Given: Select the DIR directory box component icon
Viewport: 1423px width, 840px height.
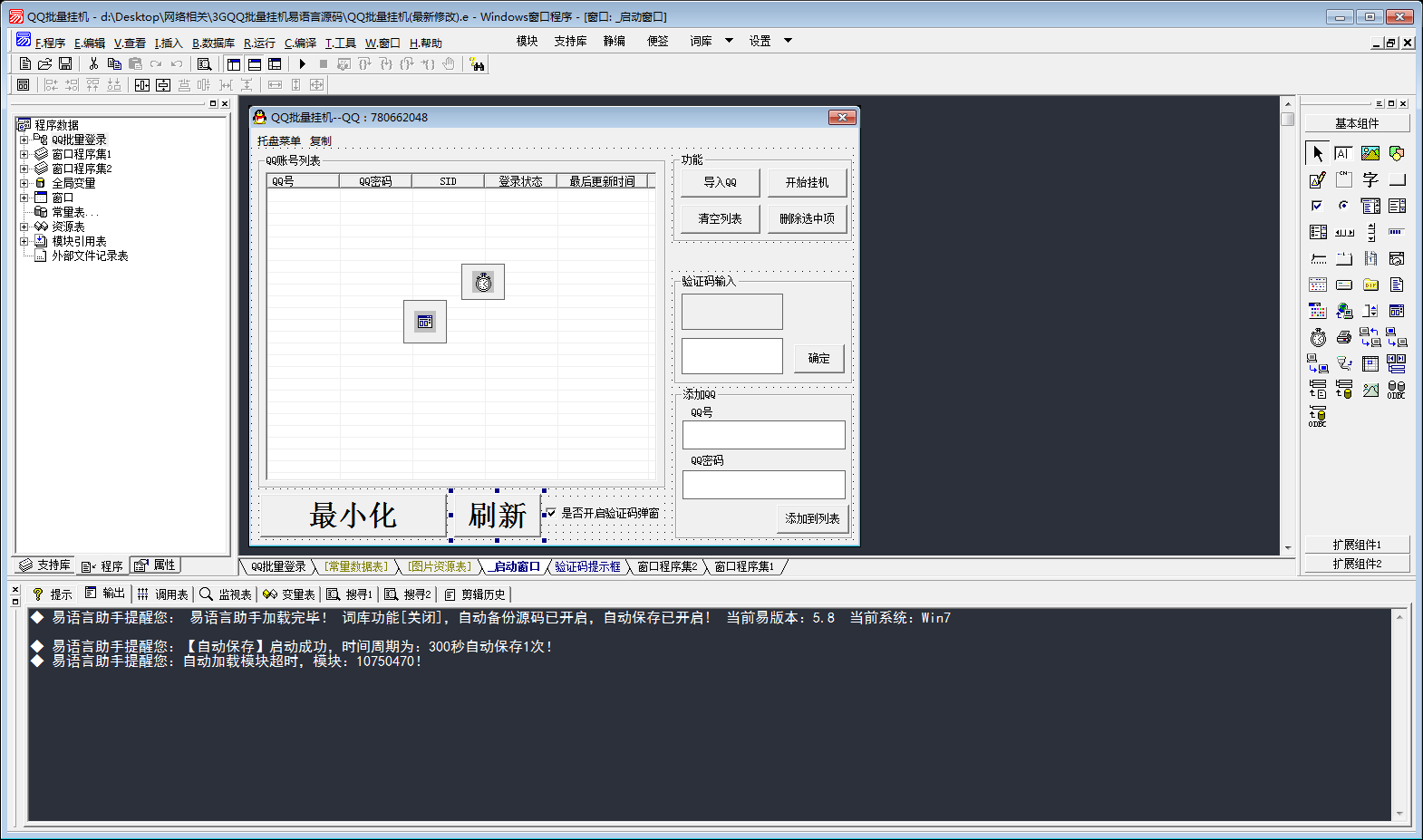Looking at the screenshot, I should tap(1370, 285).
